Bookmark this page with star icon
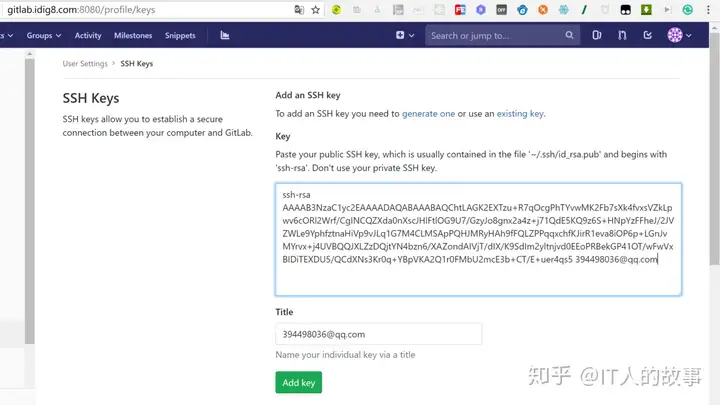Viewport: 720px width, 405px height. pyautogui.click(x=315, y=10)
